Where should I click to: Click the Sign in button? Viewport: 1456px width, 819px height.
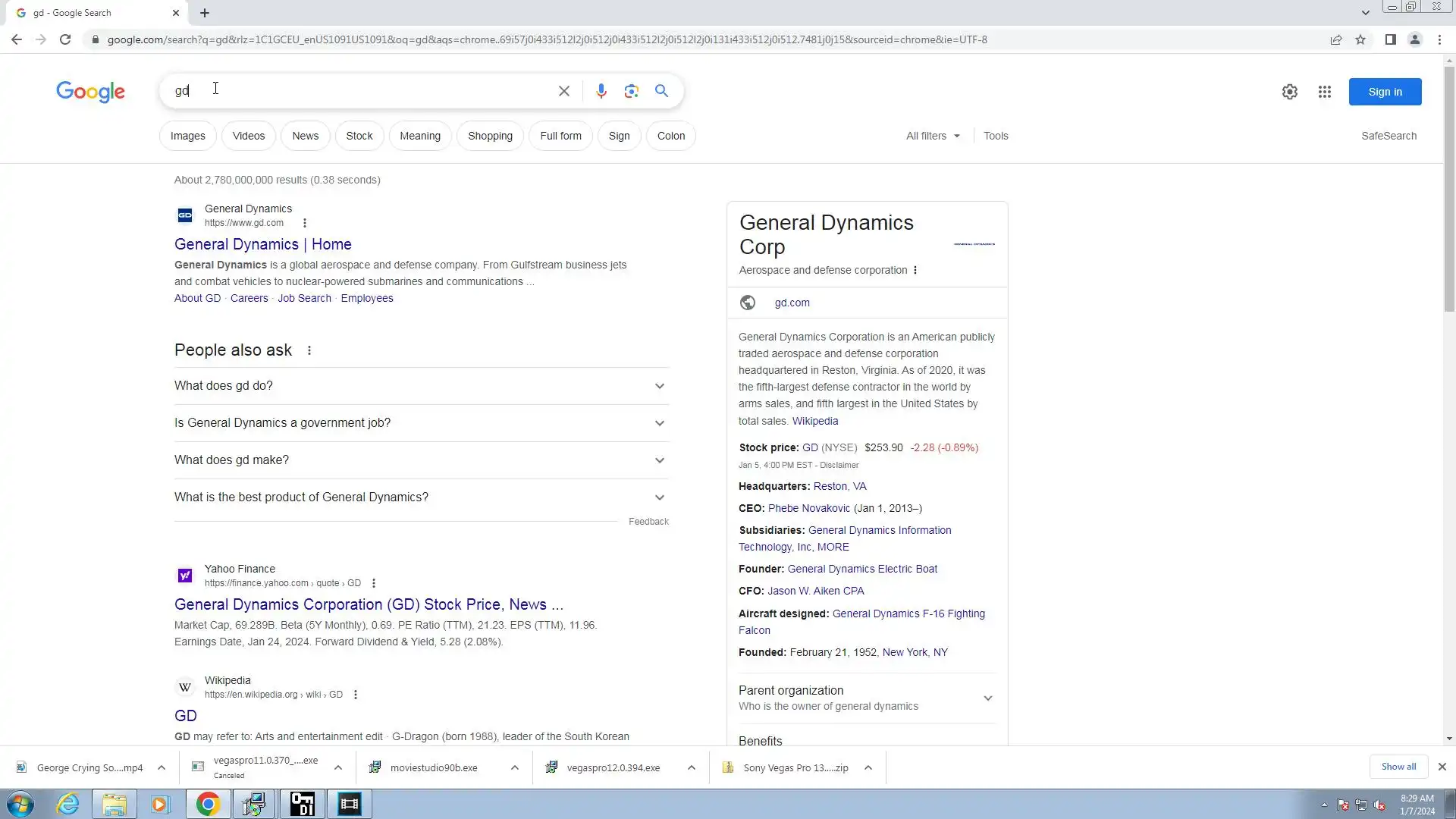tap(1384, 92)
